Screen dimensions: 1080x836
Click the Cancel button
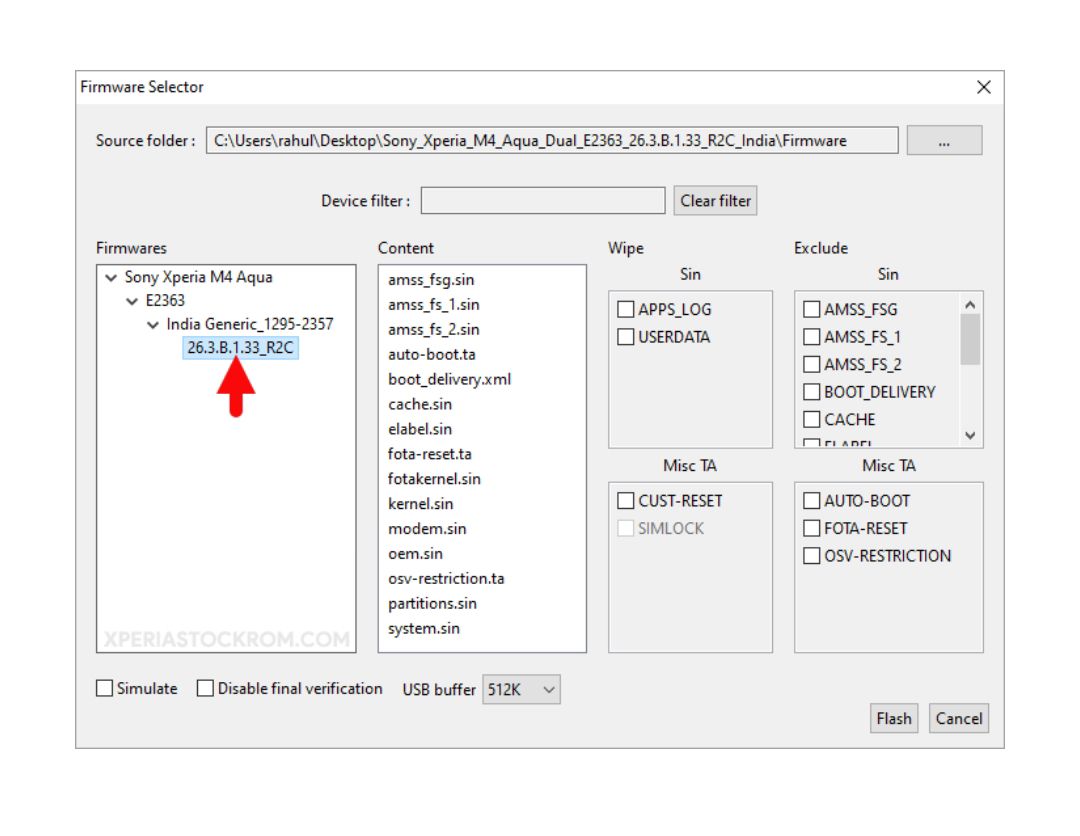(x=959, y=718)
